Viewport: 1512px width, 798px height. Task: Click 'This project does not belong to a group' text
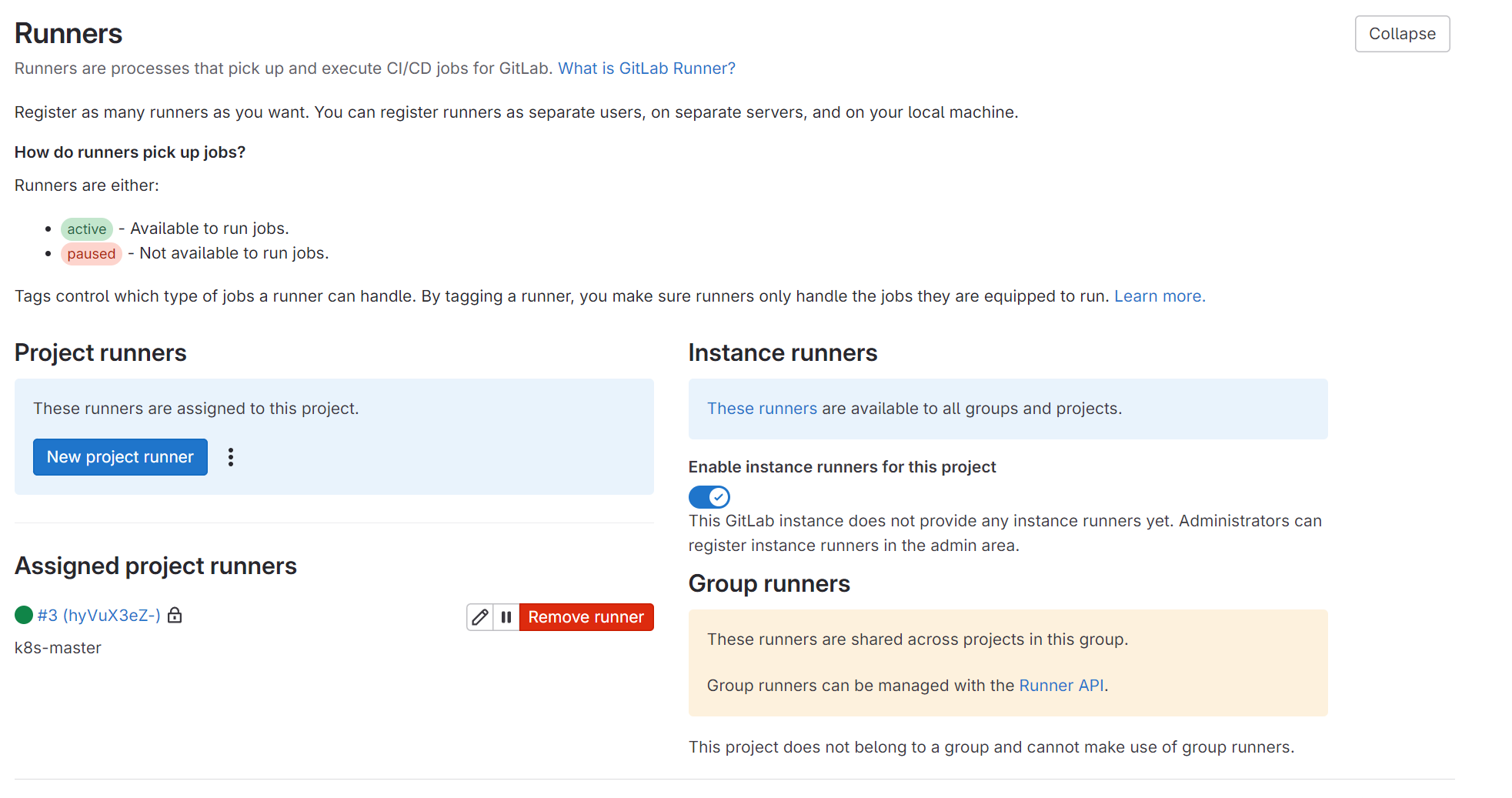(991, 747)
